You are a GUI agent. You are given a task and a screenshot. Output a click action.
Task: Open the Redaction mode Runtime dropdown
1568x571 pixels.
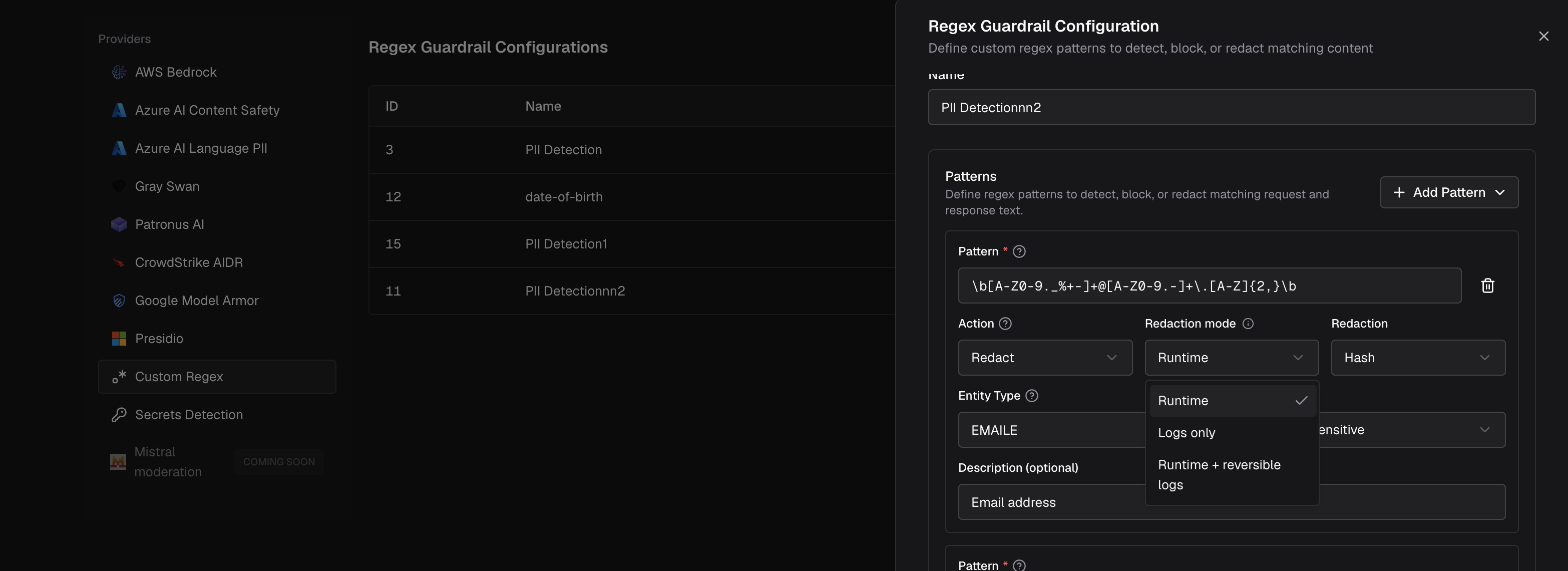(x=1232, y=357)
